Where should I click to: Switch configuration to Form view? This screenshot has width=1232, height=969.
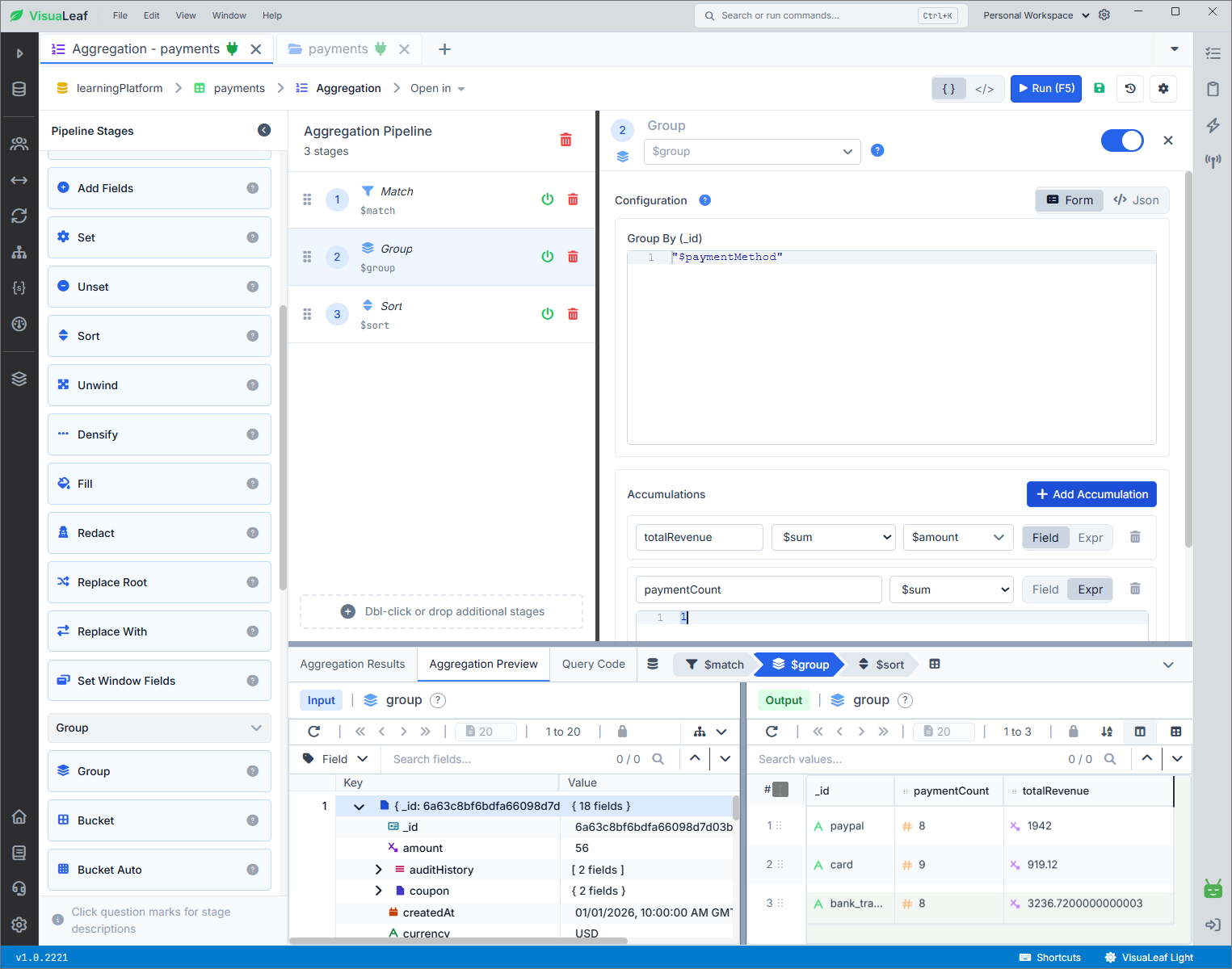1070,200
